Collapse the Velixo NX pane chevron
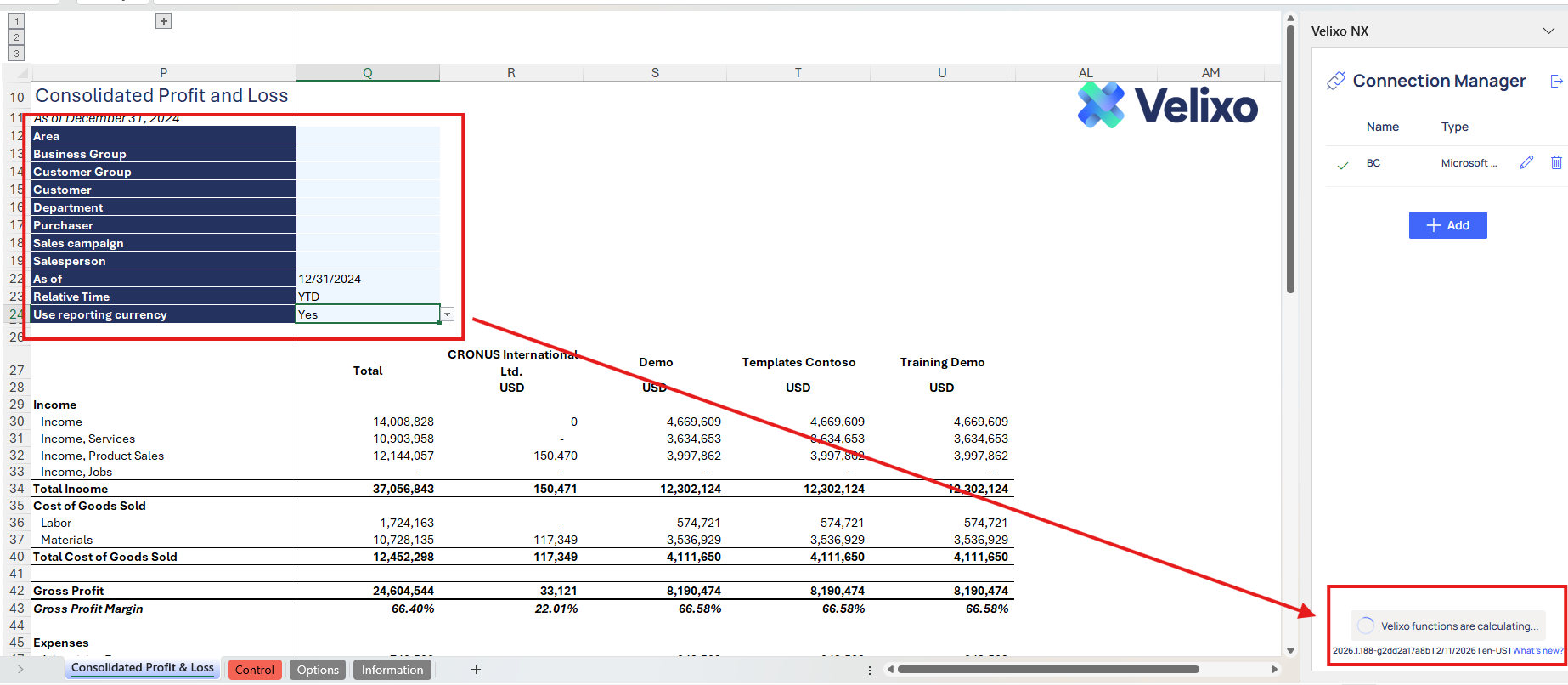The image size is (1568, 685). tap(1548, 31)
